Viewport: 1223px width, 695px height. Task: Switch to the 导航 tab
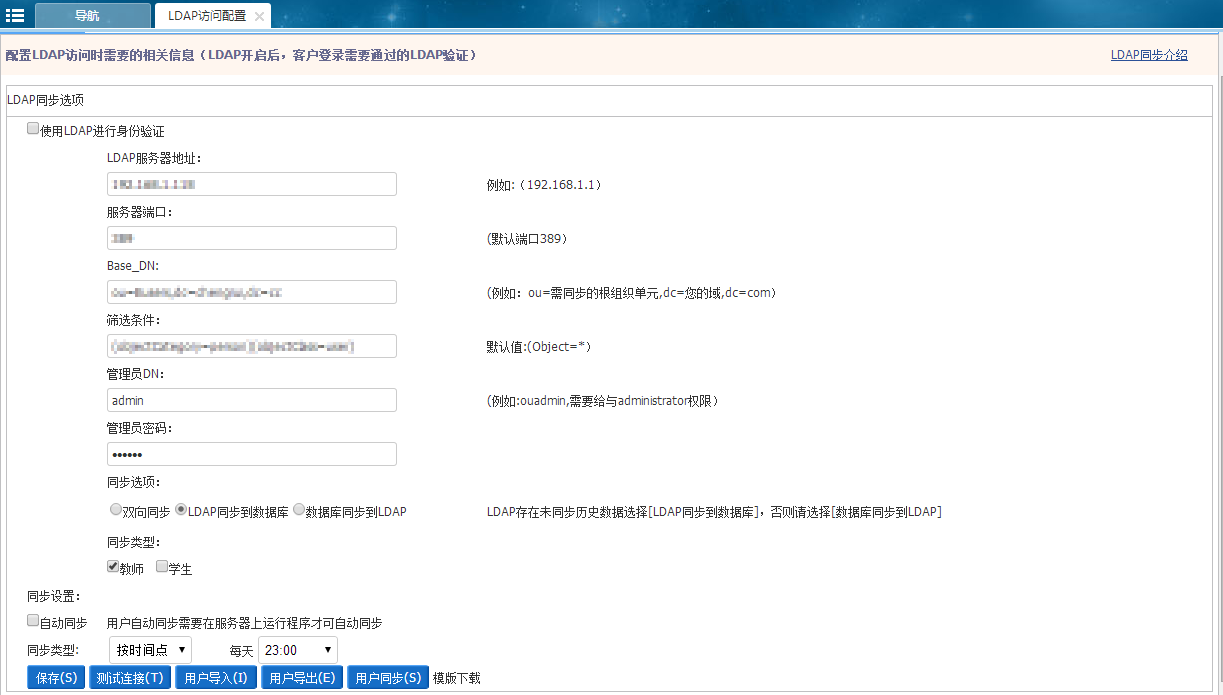(x=87, y=16)
